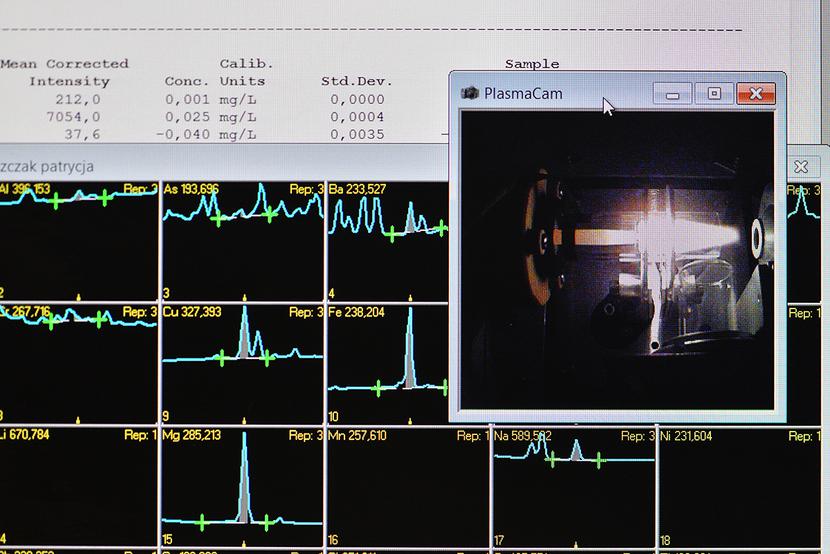Close the spectra window behind PlasmaCam
The height and width of the screenshot is (554, 830).
click(x=800, y=167)
